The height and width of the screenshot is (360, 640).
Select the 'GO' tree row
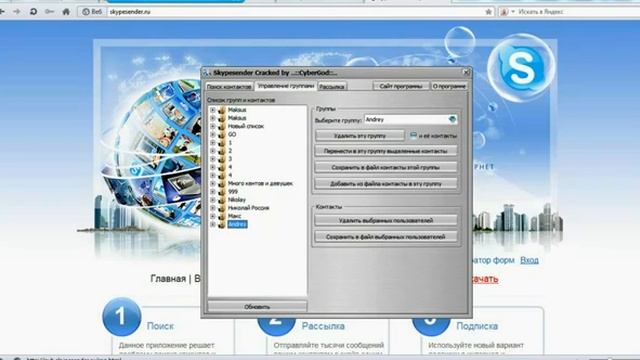[232, 134]
